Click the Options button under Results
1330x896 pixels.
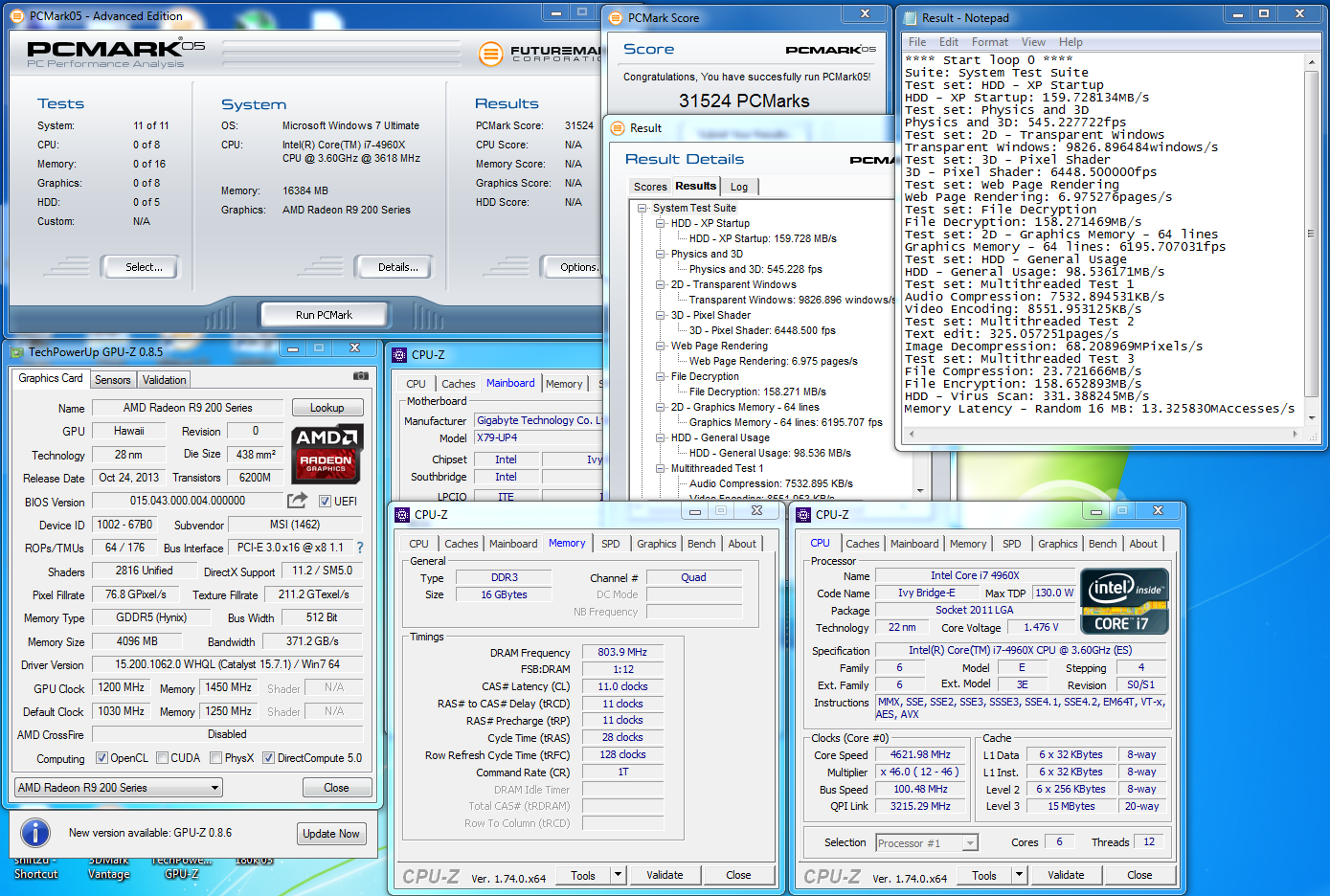pyautogui.click(x=573, y=267)
